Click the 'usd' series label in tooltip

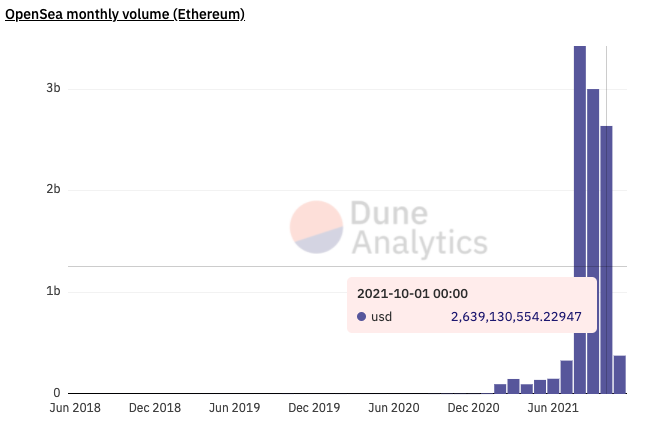point(381,317)
